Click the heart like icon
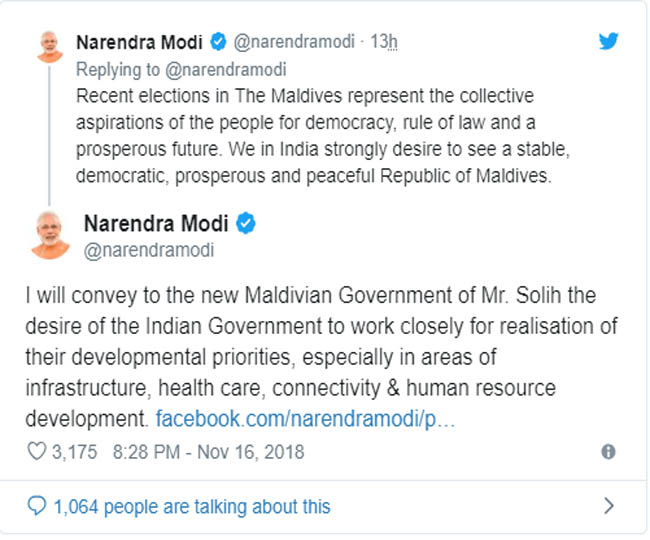Screen dimensions: 650x540 [x=37, y=451]
